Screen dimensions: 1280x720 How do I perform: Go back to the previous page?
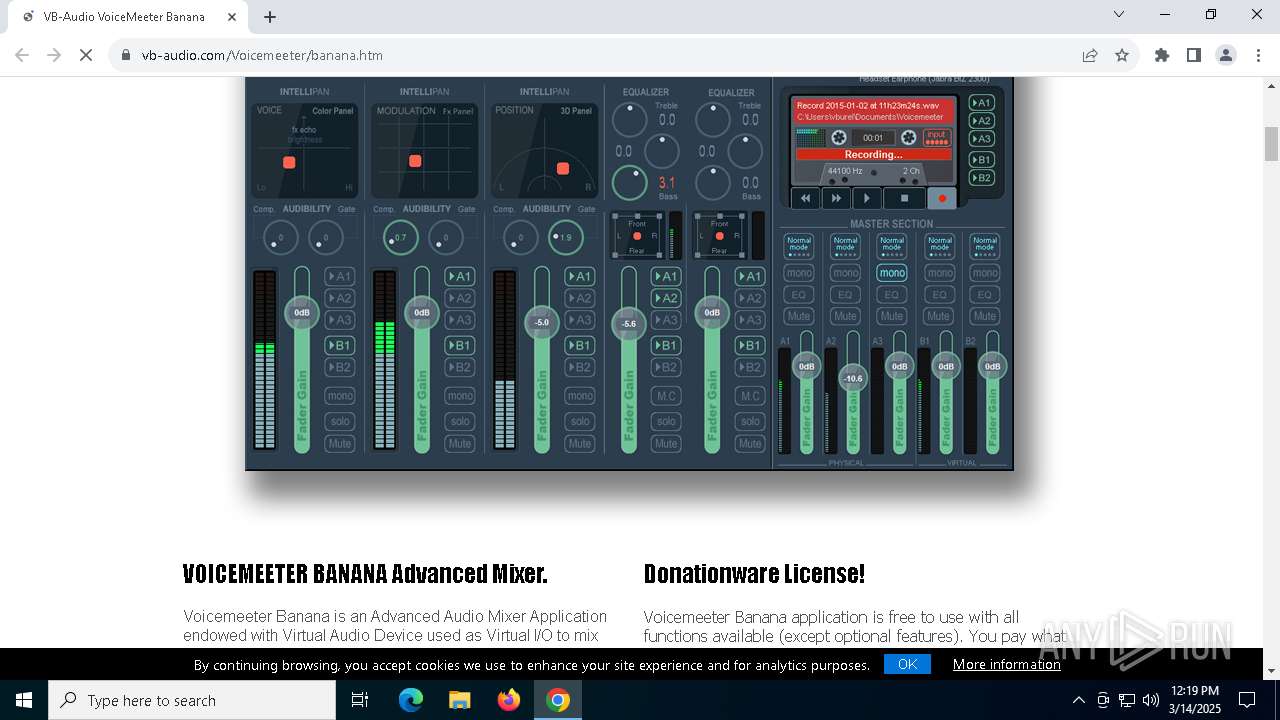[x=22, y=55]
